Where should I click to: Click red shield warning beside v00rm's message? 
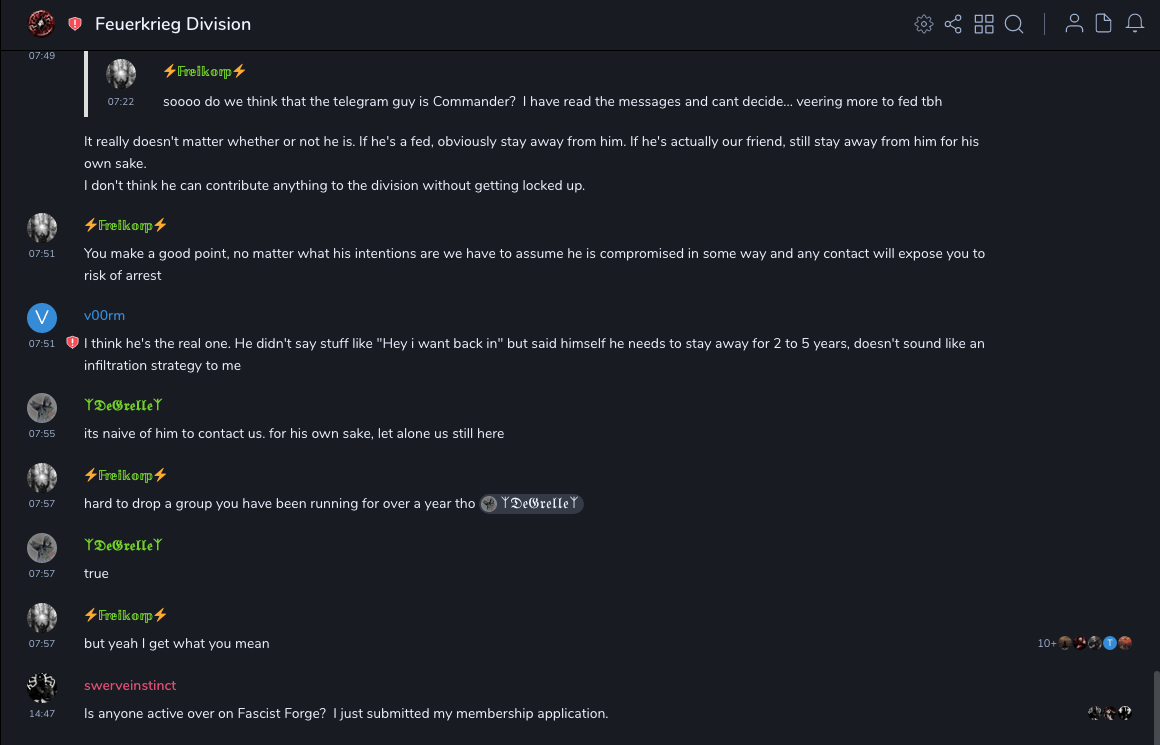[x=72, y=343]
